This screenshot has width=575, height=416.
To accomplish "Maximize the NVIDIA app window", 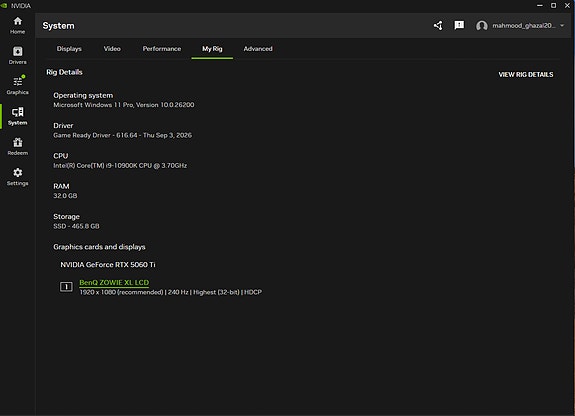I will pos(553,5).
